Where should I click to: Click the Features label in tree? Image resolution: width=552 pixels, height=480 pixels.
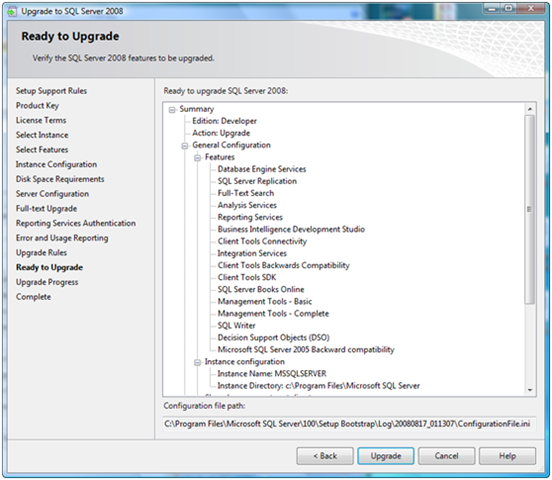[220, 157]
